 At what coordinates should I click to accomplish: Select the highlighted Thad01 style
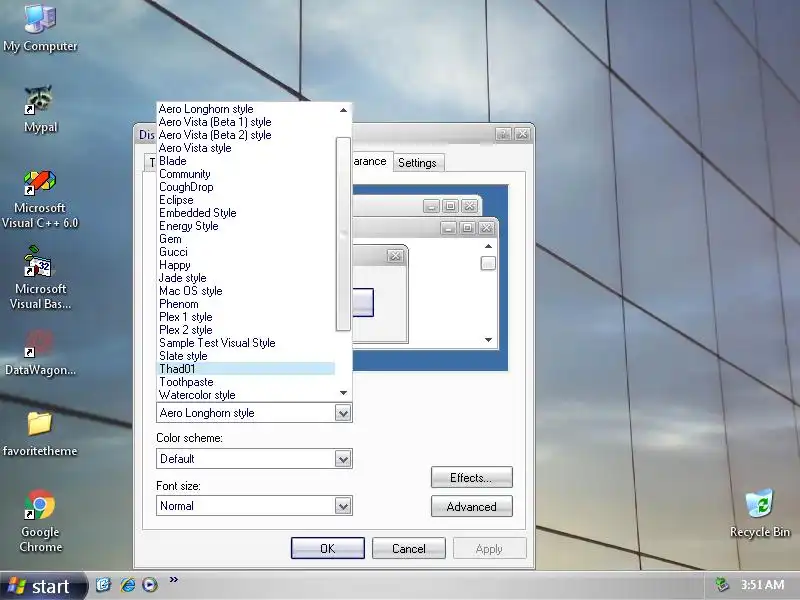coord(245,369)
